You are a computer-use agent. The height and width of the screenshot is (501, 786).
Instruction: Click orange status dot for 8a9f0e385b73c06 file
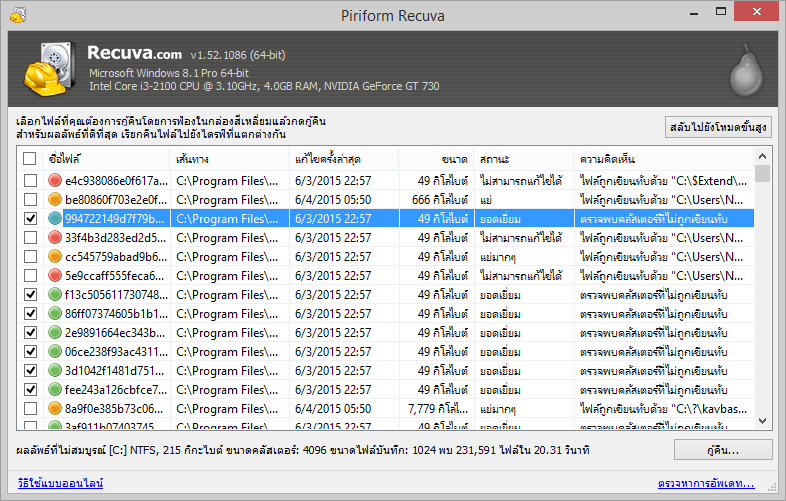(x=55, y=409)
